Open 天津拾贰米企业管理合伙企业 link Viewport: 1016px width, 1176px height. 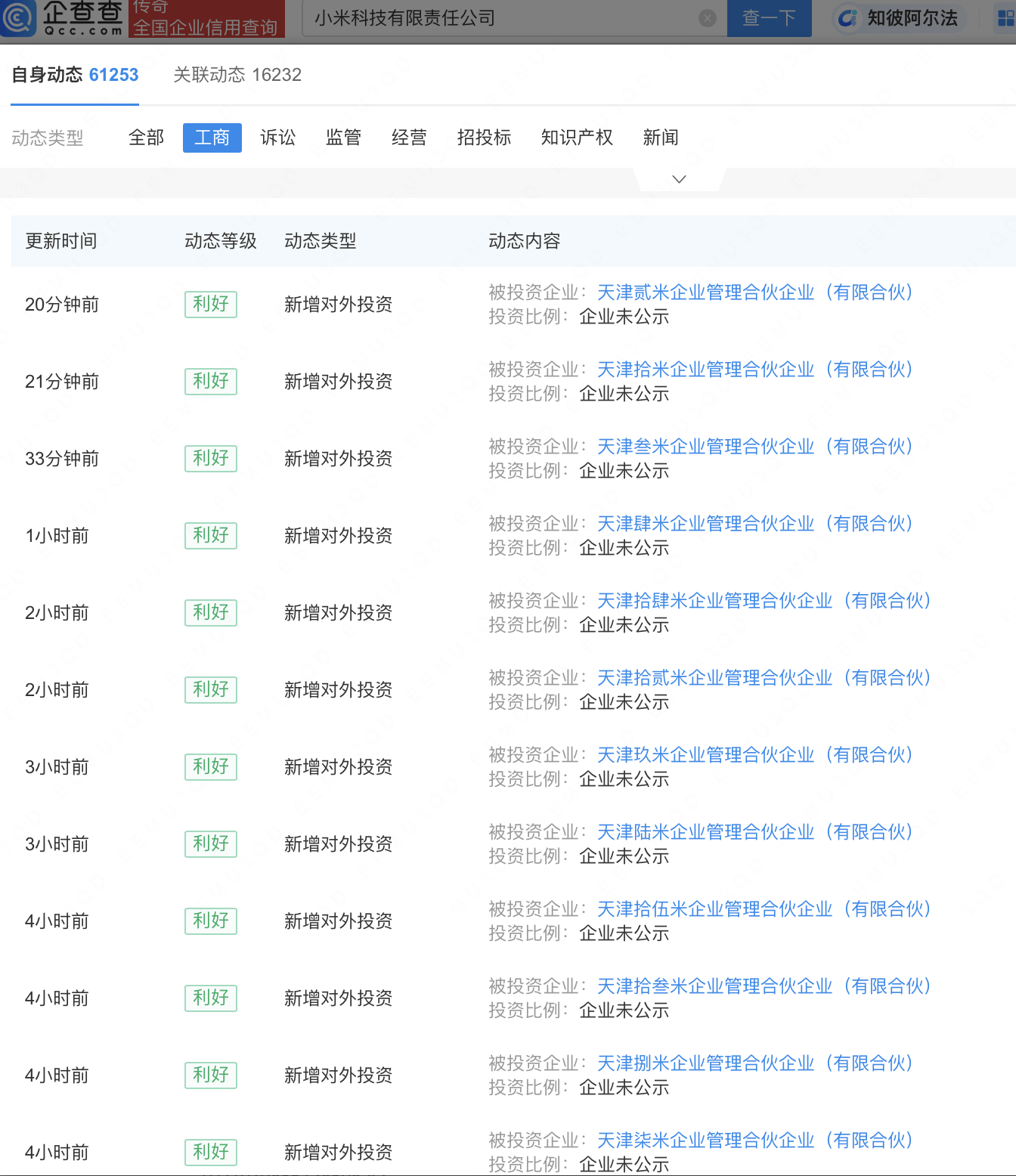coord(764,678)
